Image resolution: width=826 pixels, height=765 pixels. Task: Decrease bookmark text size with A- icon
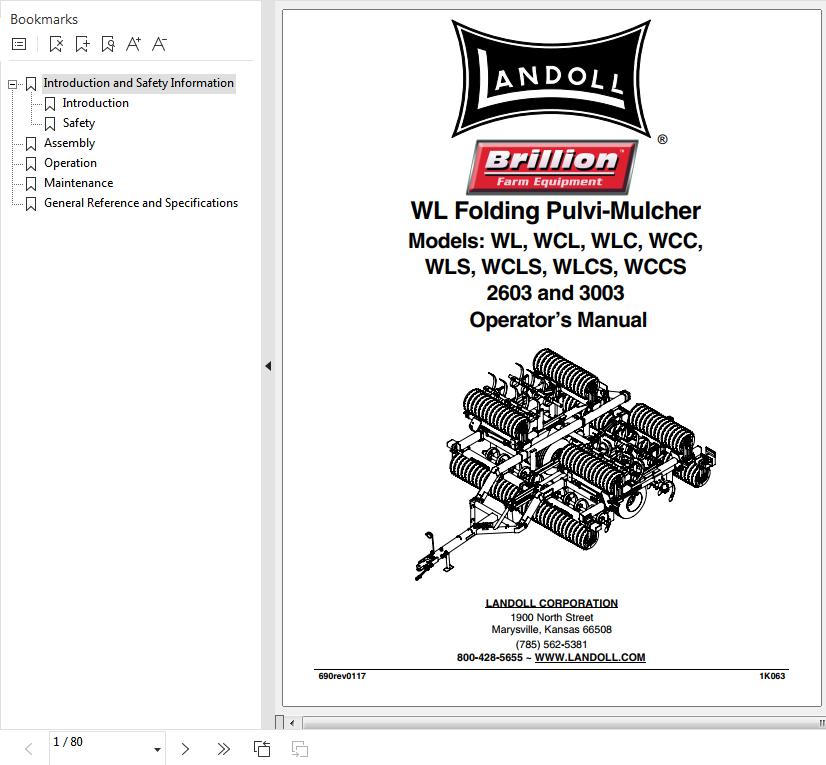[x=159, y=44]
